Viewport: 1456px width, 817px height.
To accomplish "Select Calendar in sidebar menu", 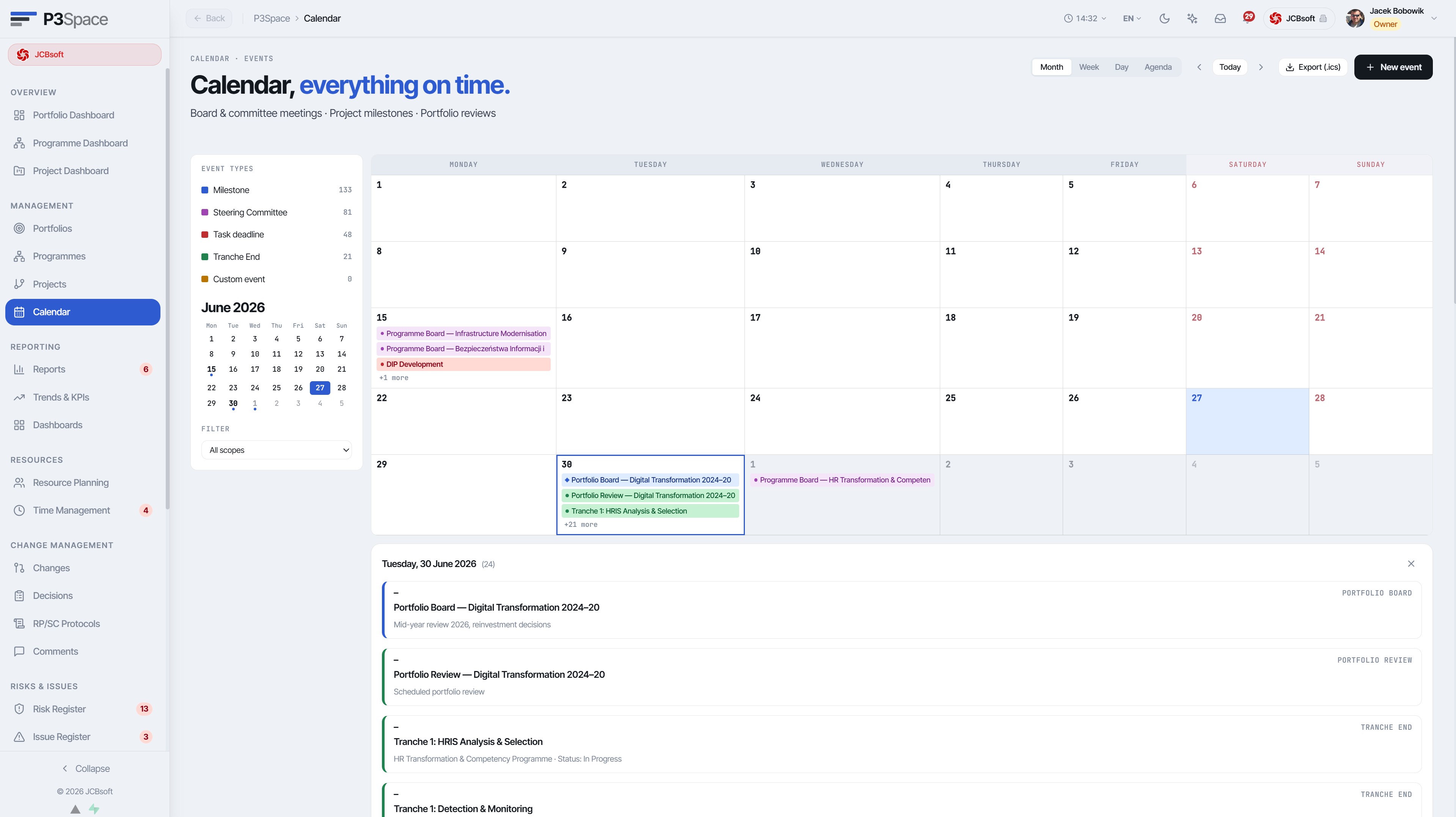I will point(83,312).
